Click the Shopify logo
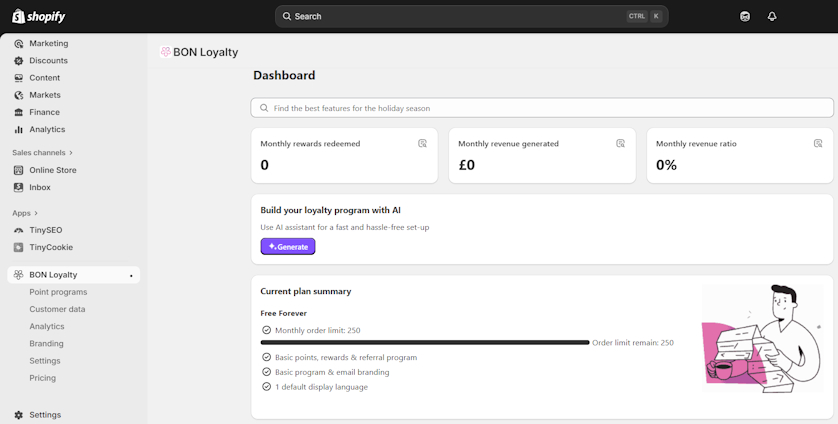The height and width of the screenshot is (424, 838). point(38,17)
